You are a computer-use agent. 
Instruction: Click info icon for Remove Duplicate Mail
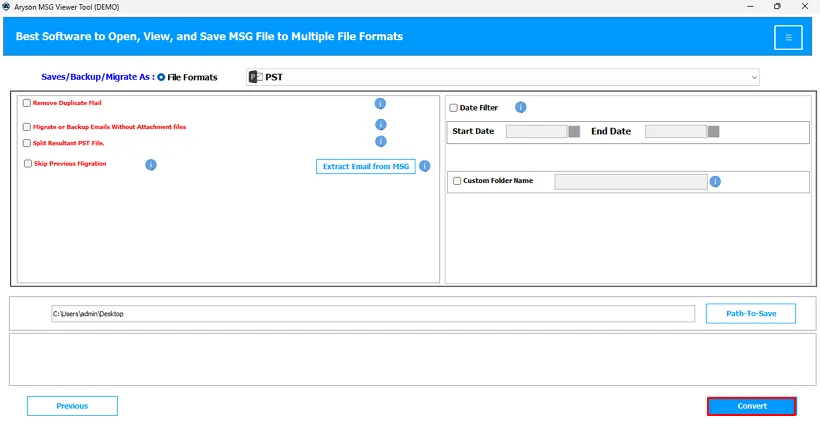(380, 104)
